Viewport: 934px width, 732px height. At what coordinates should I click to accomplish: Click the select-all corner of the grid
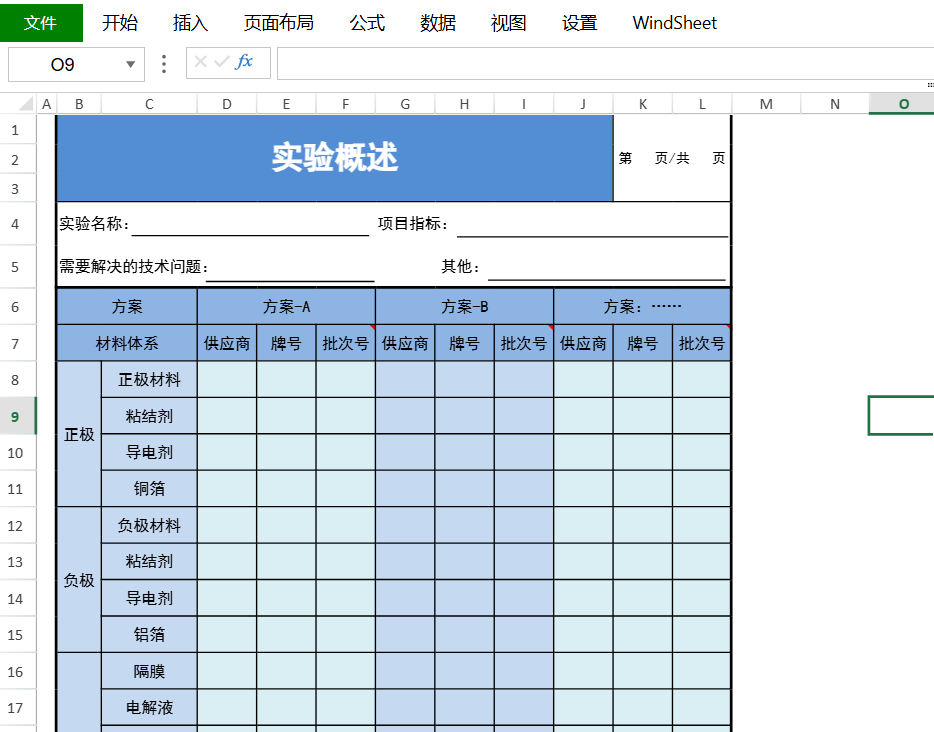point(18,104)
